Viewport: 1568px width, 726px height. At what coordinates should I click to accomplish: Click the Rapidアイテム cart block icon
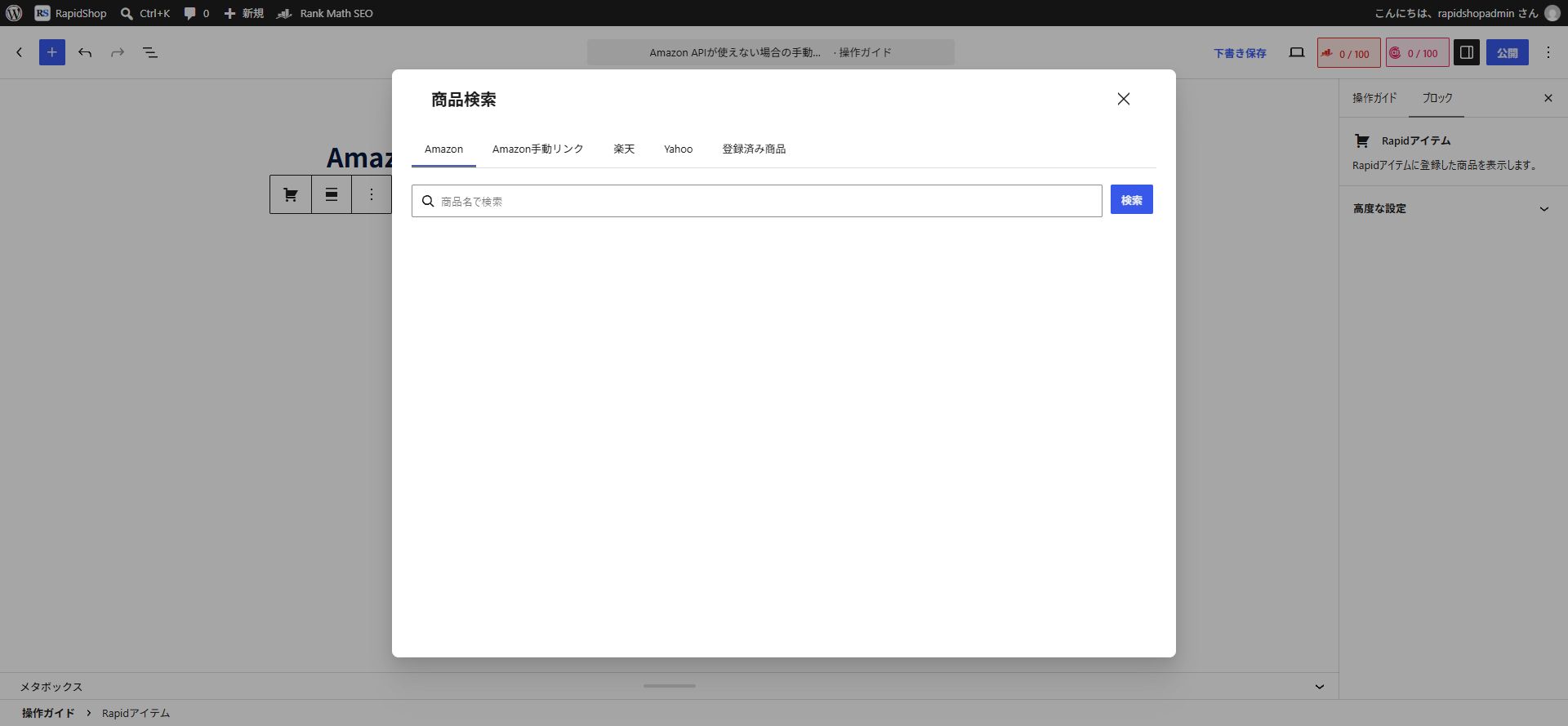291,194
